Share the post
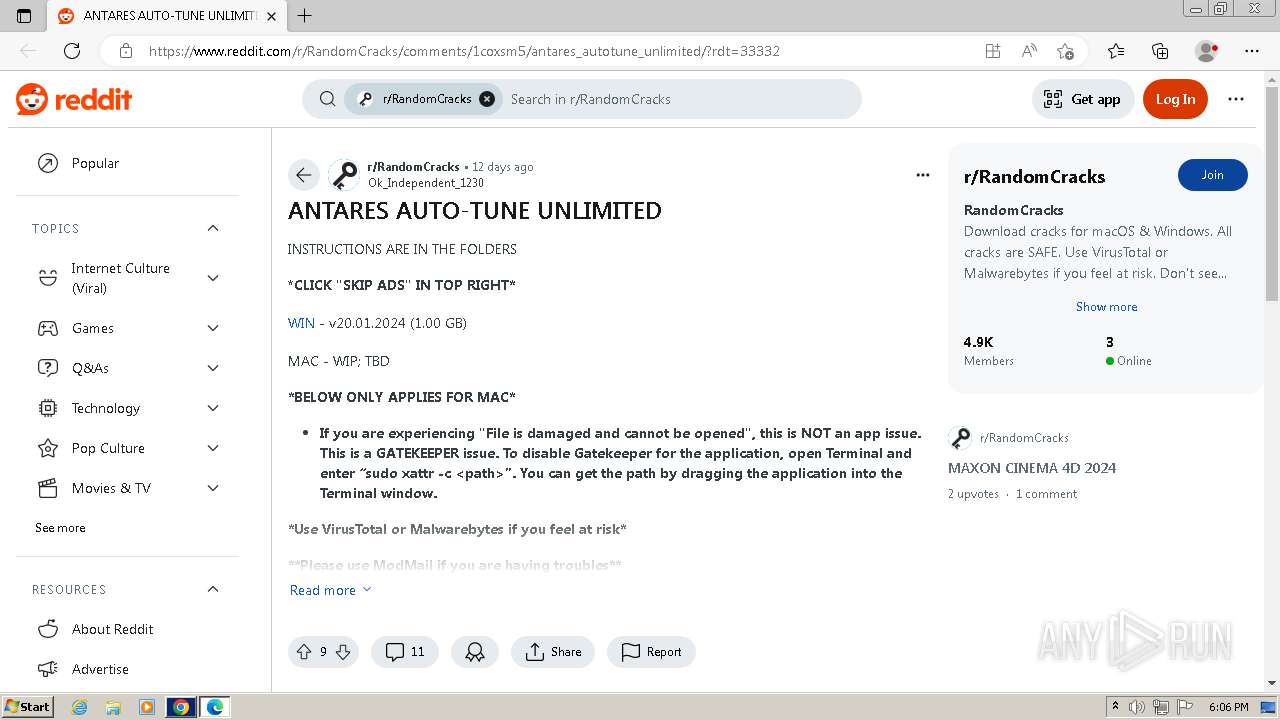 (553, 652)
